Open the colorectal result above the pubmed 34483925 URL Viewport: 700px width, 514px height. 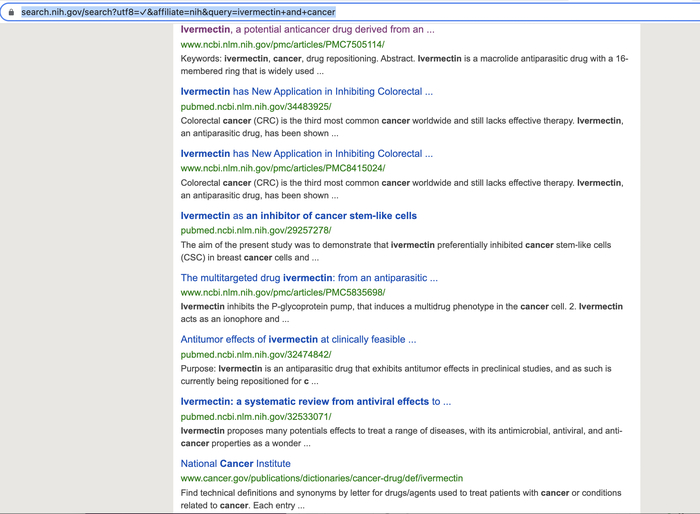click(x=306, y=92)
